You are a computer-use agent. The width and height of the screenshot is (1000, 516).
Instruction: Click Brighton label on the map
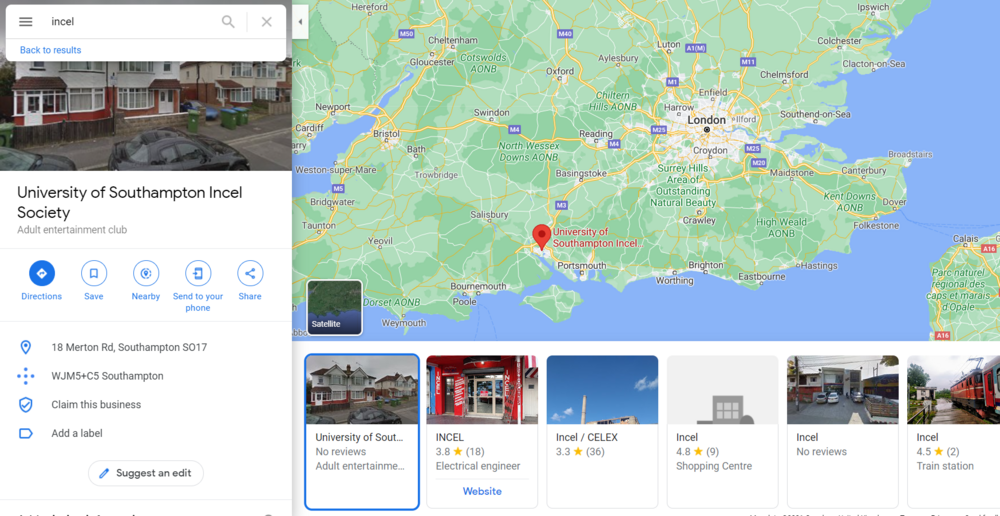pyautogui.click(x=706, y=265)
